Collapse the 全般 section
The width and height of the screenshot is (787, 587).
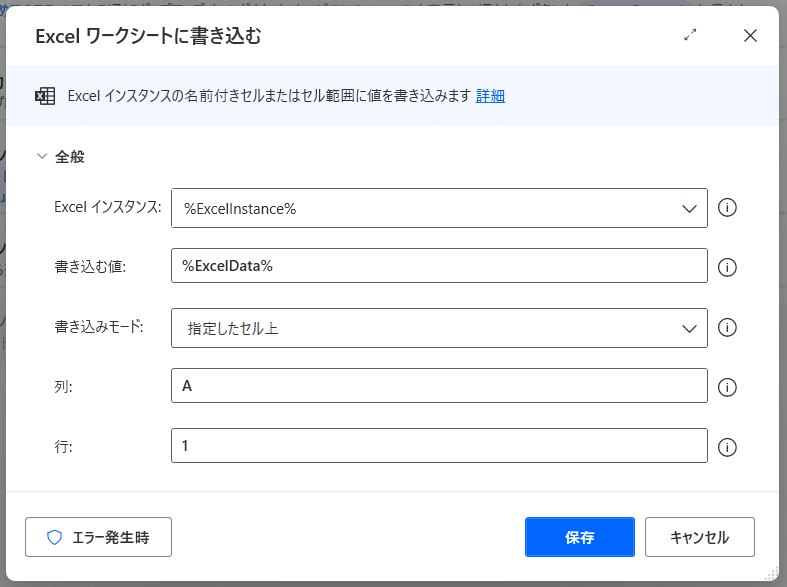tap(42, 156)
